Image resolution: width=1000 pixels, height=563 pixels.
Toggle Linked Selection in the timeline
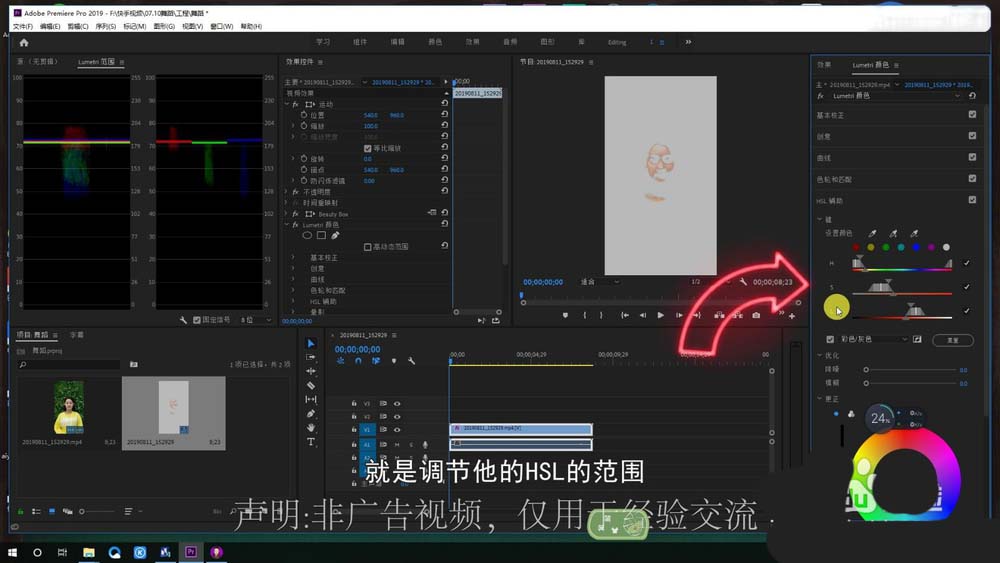(376, 361)
